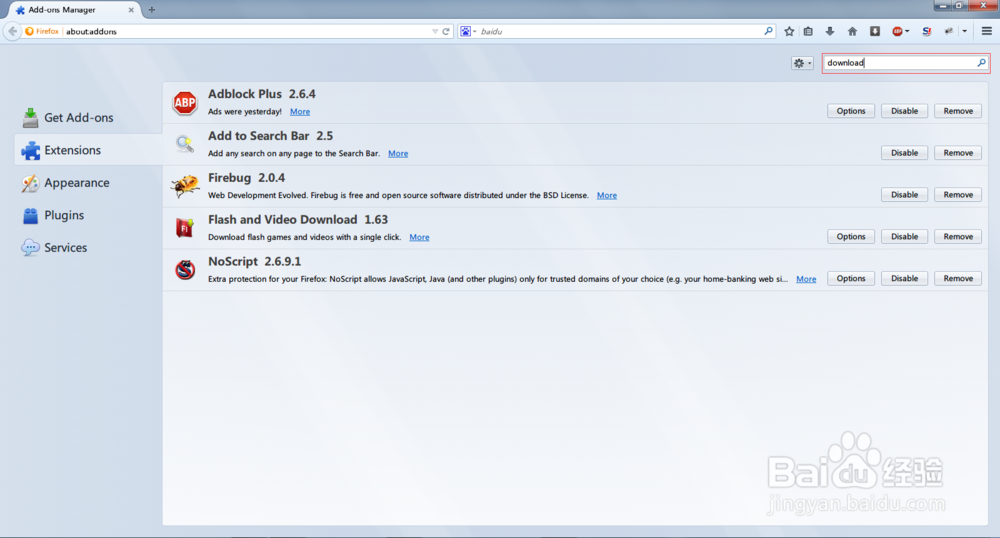Click the Firebug toolbar icon

949,31
